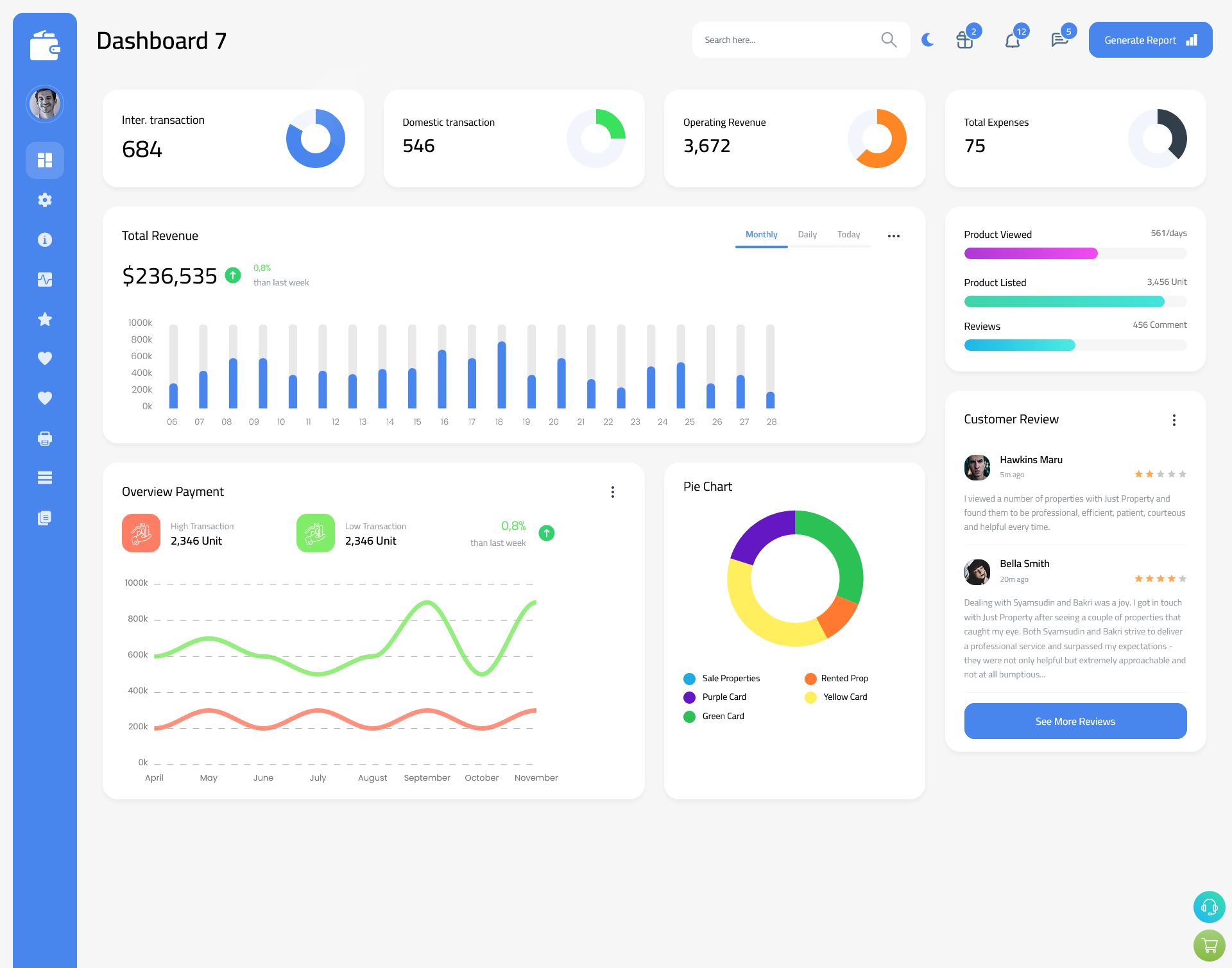Image resolution: width=1232 pixels, height=968 pixels.
Task: Select the list/menu icon in sidebar
Action: coord(45,478)
